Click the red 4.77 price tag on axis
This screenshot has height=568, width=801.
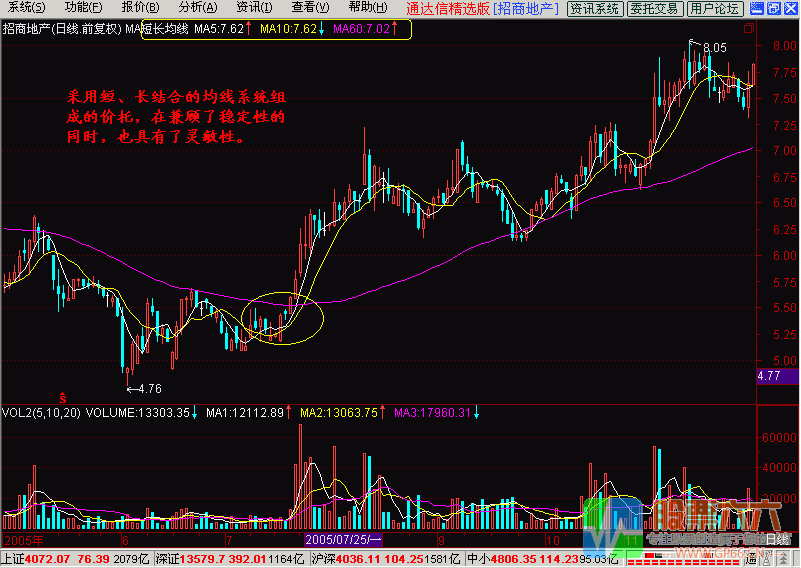[769, 376]
